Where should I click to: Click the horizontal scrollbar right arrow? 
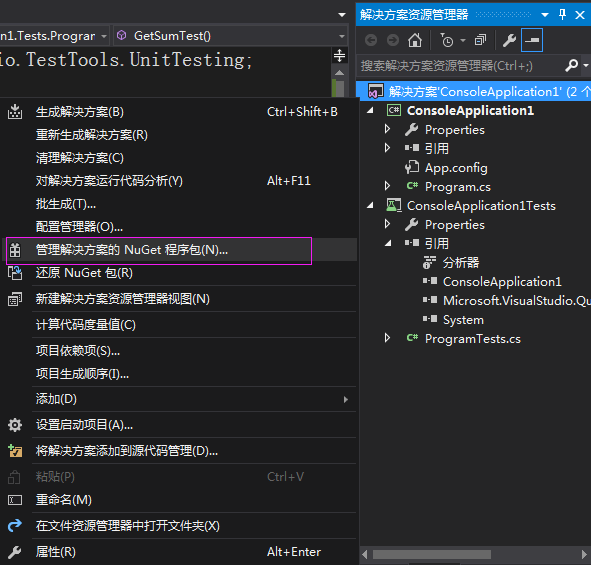pos(585,554)
